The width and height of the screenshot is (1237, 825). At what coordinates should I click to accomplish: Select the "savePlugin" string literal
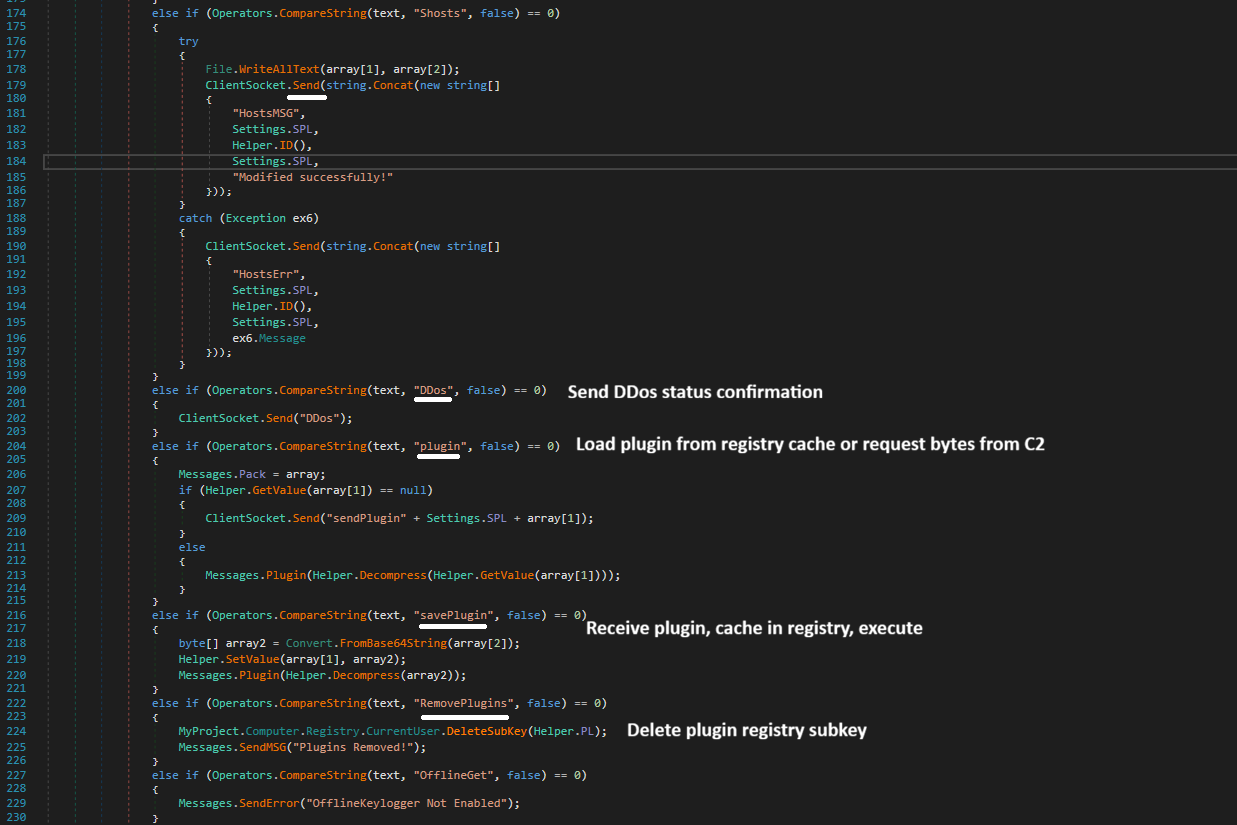(453, 615)
